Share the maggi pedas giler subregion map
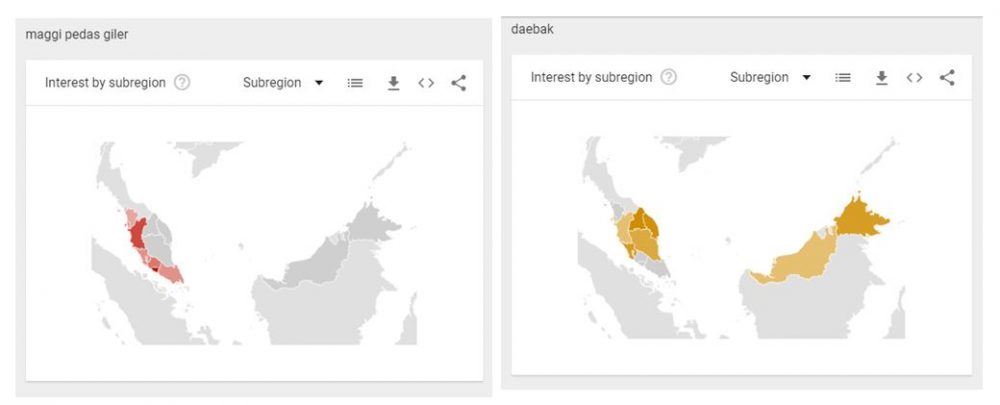This screenshot has width=1000, height=405. click(459, 83)
